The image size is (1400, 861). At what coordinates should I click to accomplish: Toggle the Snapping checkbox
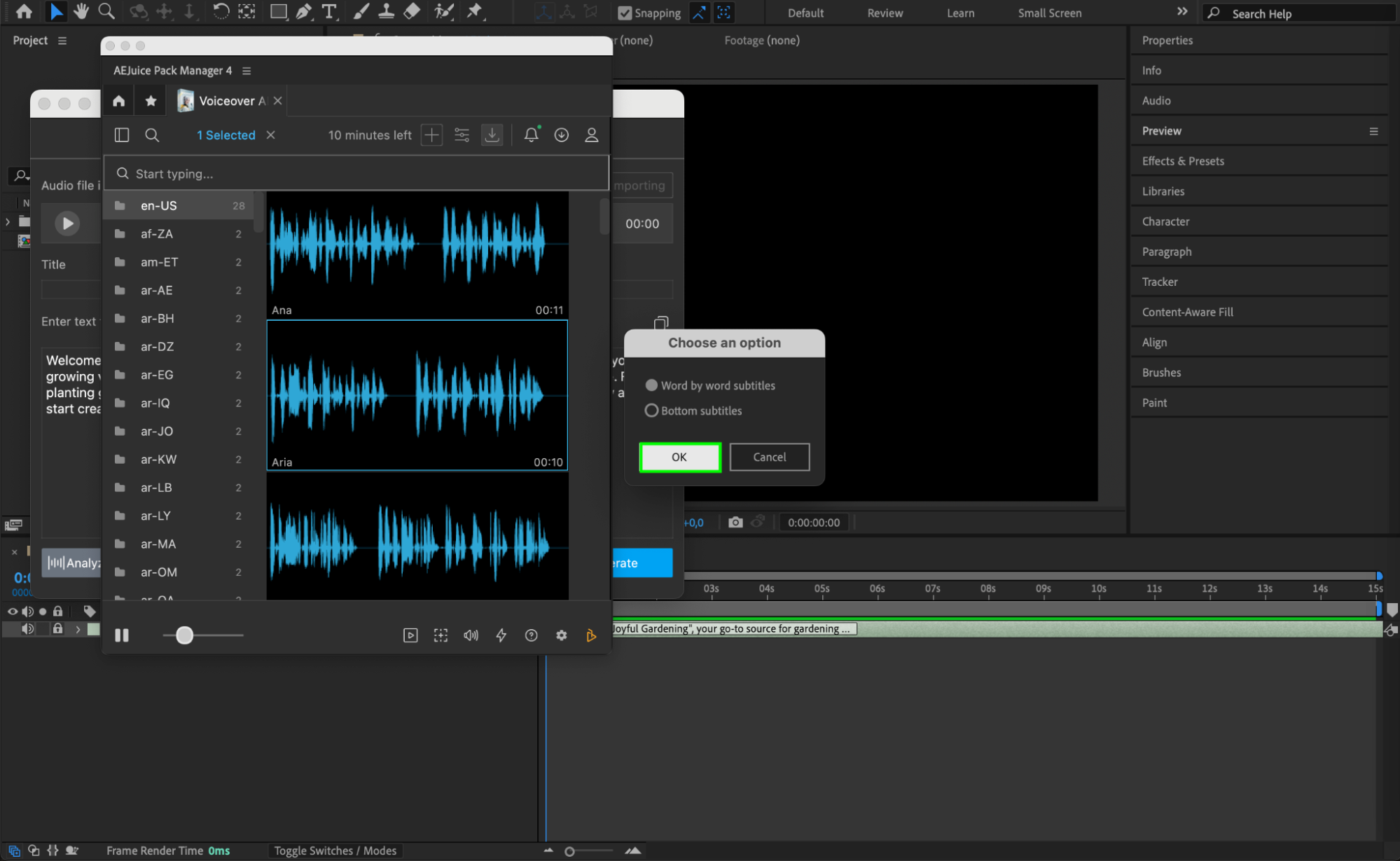point(625,13)
